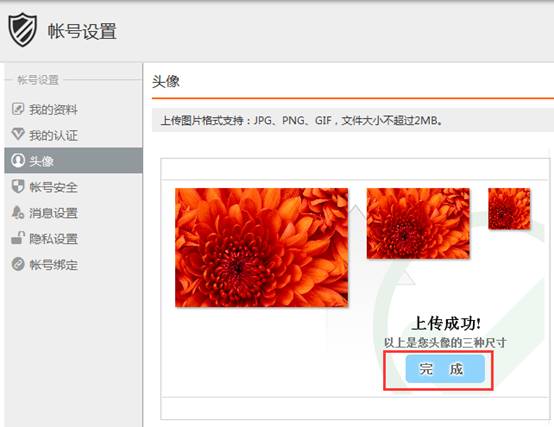The height and width of the screenshot is (427, 554).
Task: Click the large flower avatar preview
Action: 261,247
